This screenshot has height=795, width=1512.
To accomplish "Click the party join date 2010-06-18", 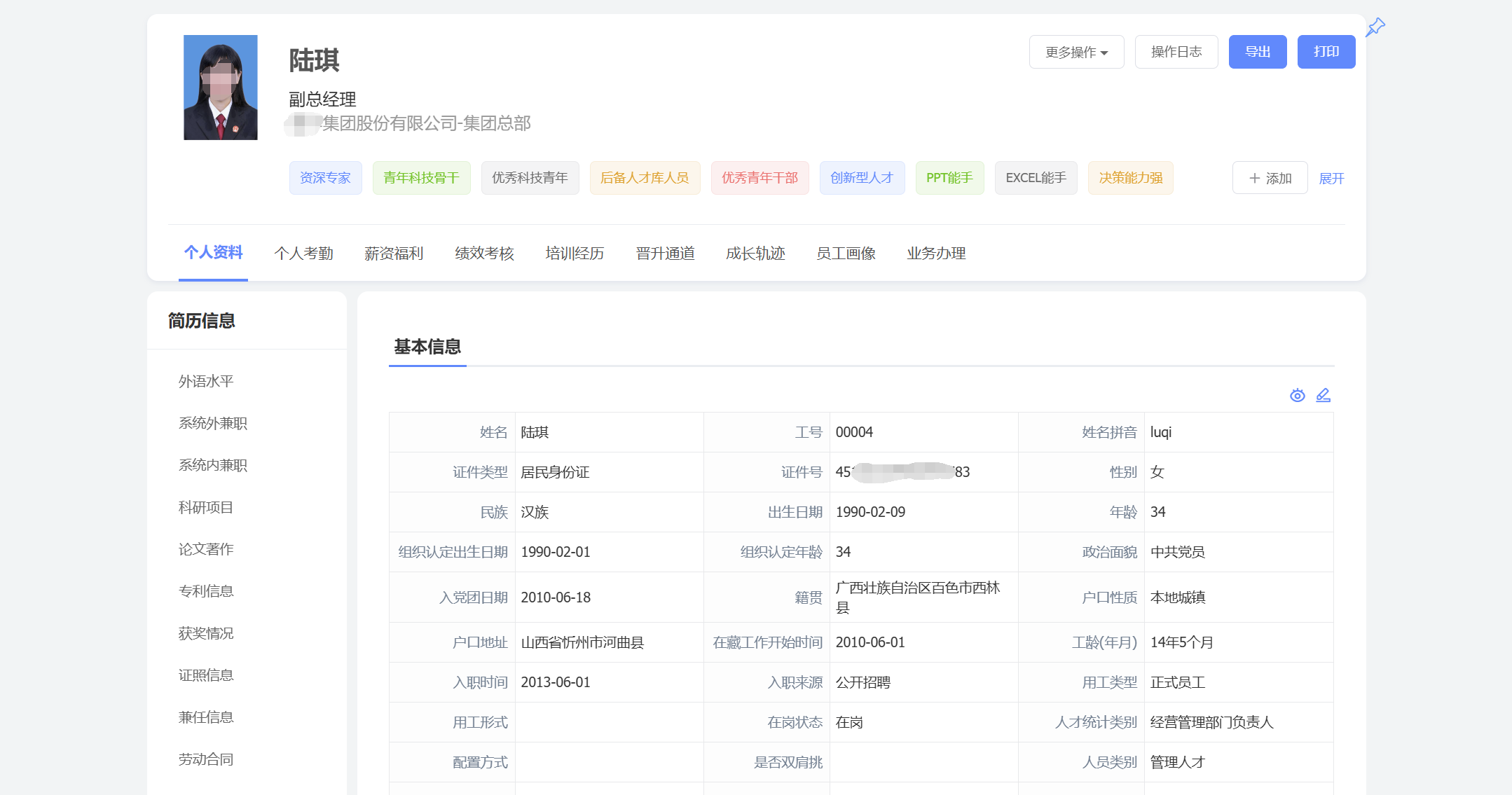I will coord(556,597).
